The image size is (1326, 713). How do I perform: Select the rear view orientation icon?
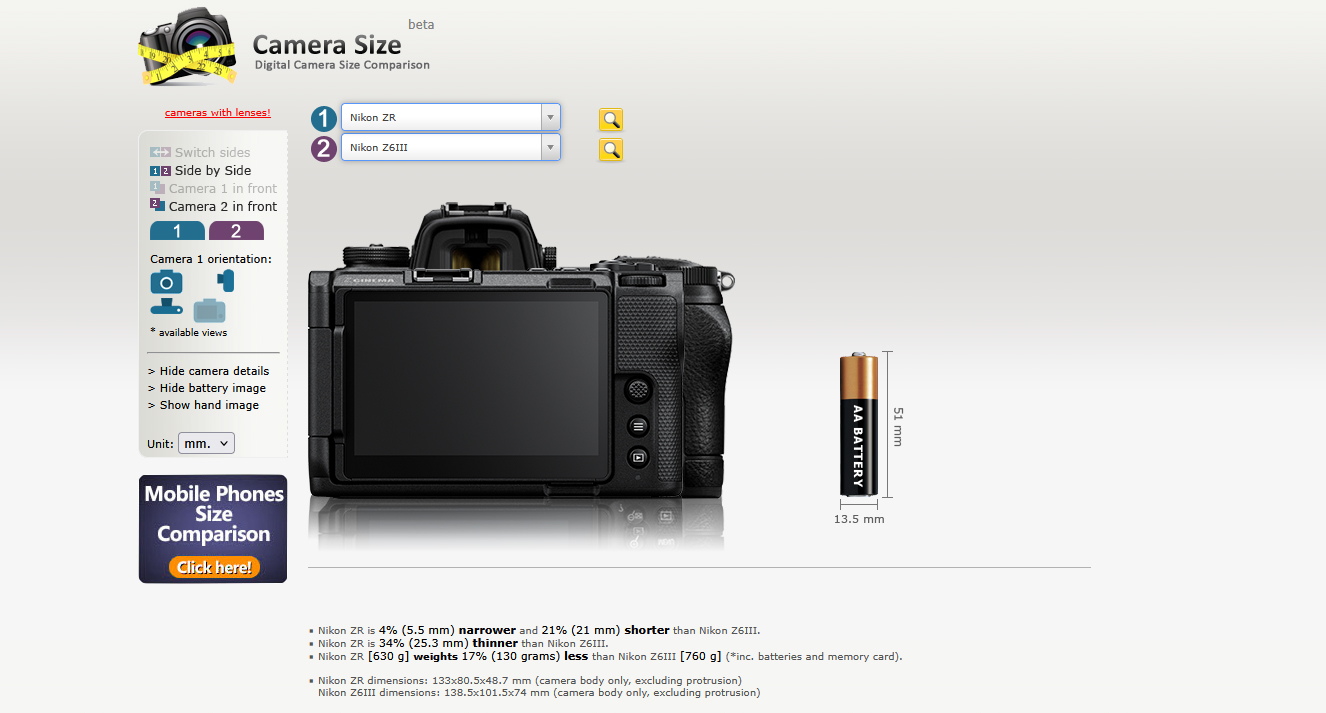tap(209, 310)
